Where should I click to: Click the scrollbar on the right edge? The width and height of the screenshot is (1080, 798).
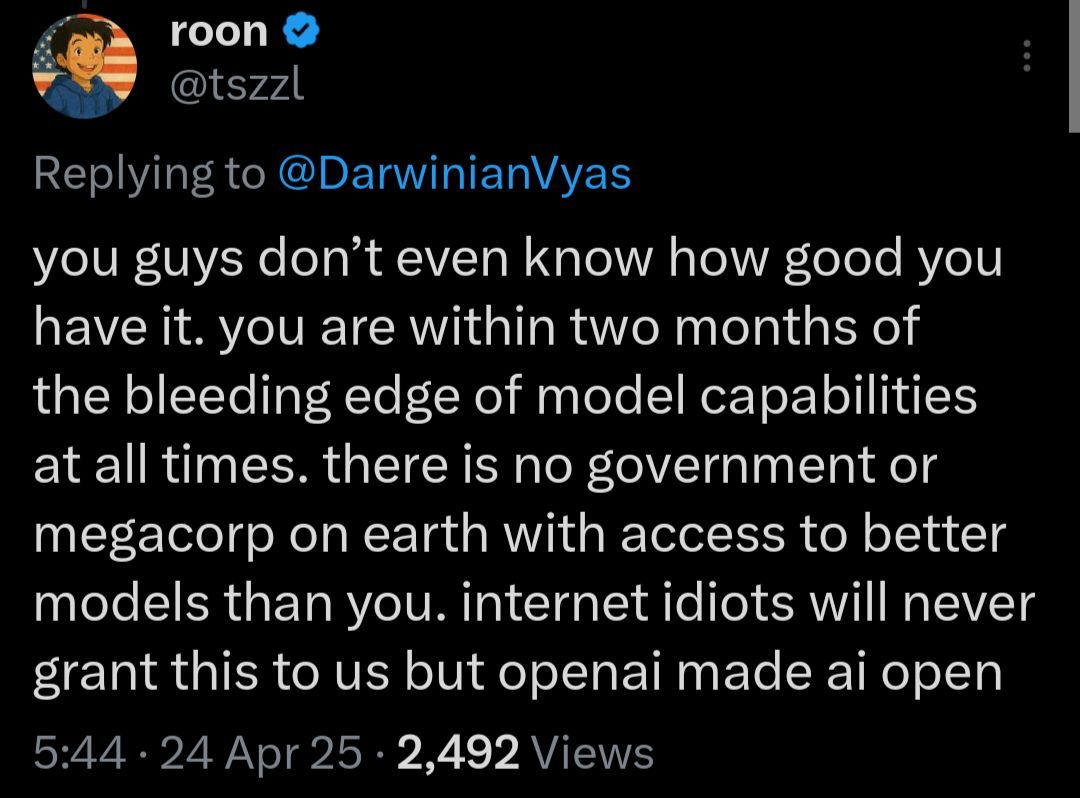point(1071,60)
